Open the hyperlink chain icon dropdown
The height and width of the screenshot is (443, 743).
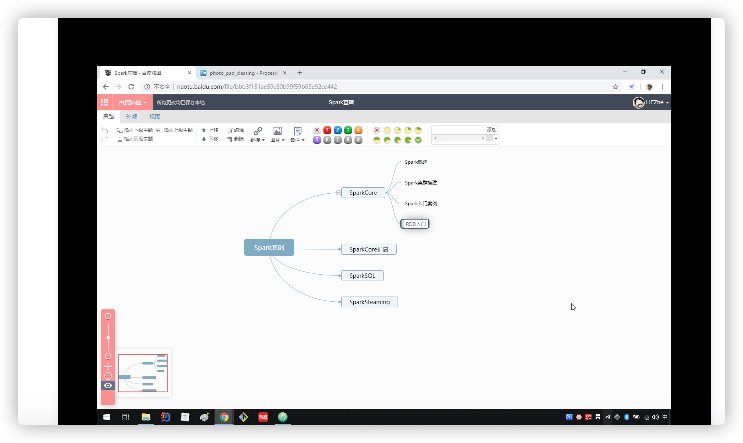pyautogui.click(x=258, y=134)
